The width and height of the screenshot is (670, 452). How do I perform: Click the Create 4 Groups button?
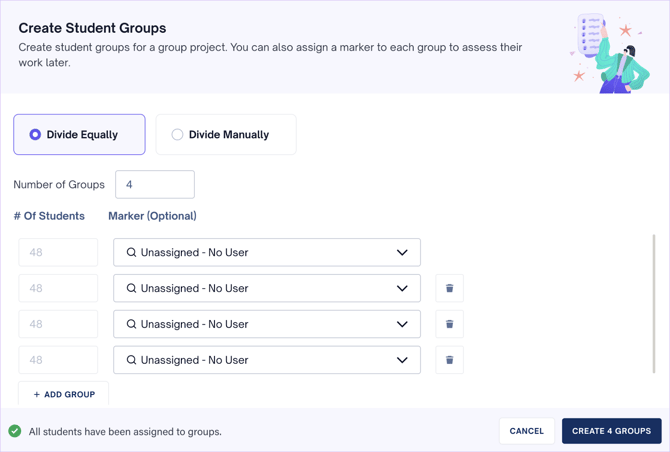pos(611,431)
